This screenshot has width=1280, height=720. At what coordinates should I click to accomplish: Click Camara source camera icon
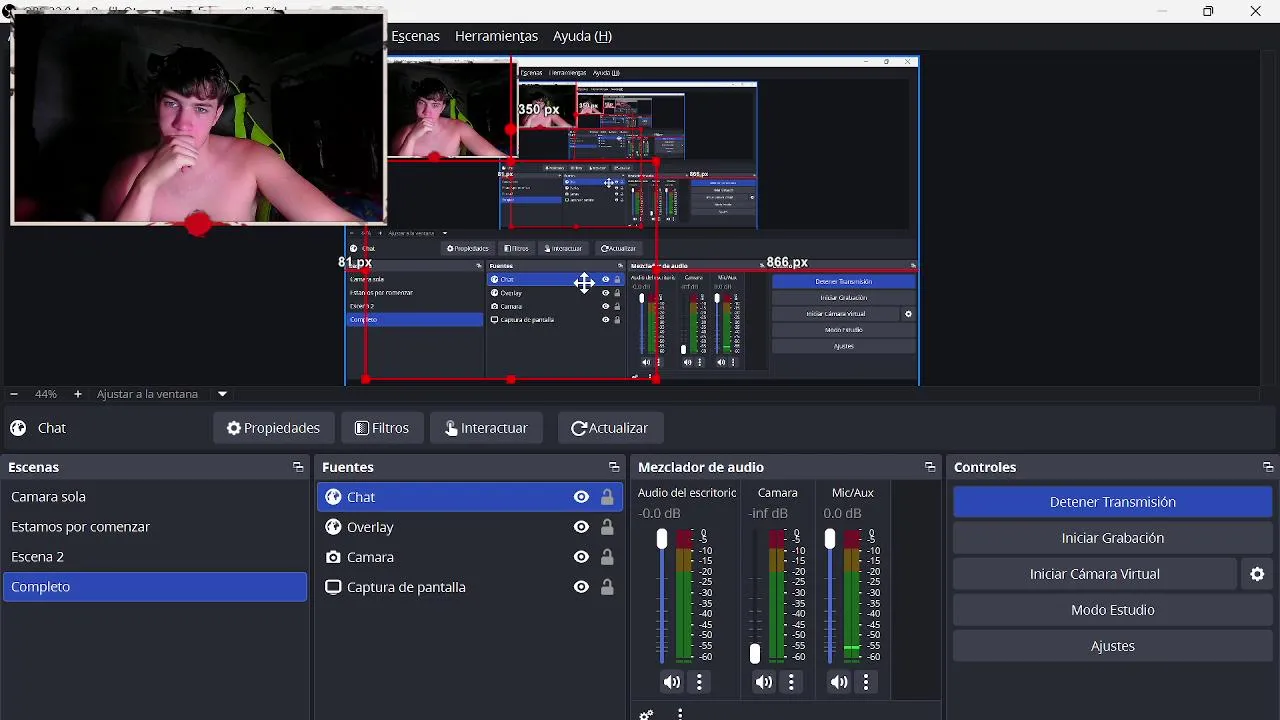(x=333, y=557)
